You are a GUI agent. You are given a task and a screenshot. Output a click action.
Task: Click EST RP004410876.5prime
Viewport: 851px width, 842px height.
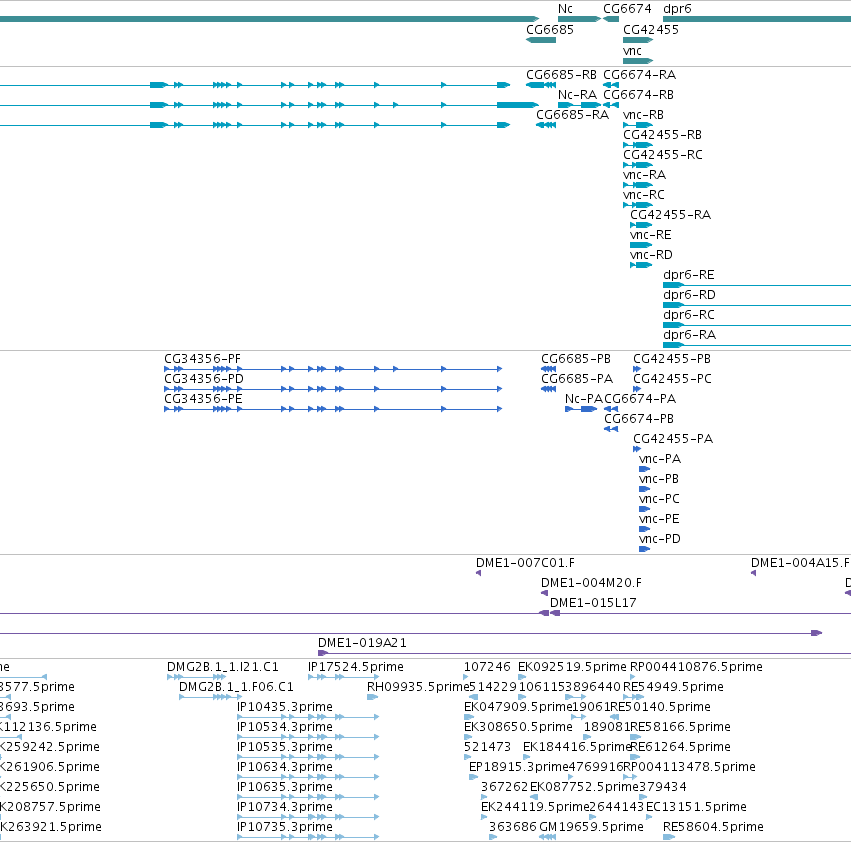696,667
